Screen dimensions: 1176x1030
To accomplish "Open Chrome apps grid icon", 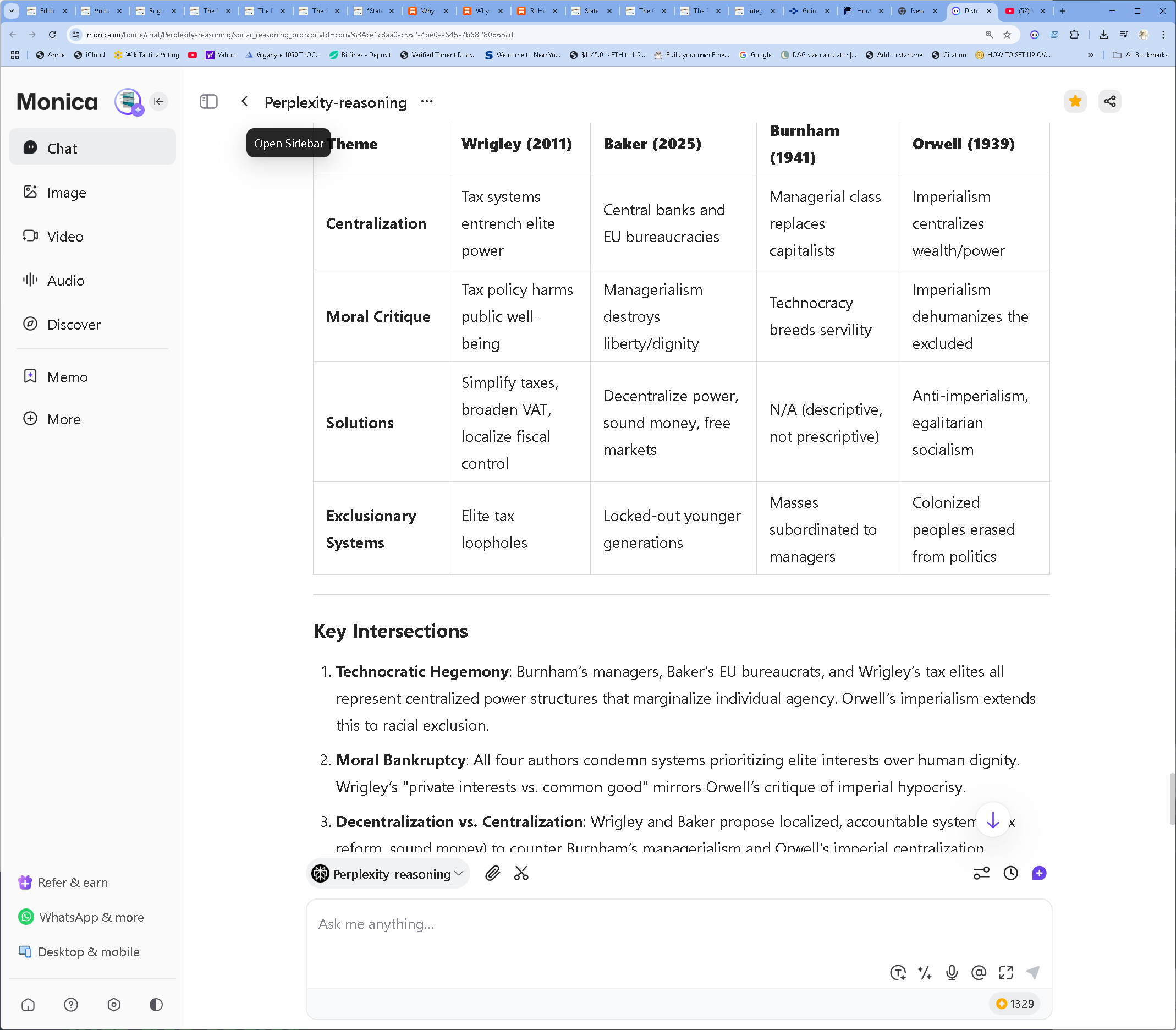I will click(15, 55).
